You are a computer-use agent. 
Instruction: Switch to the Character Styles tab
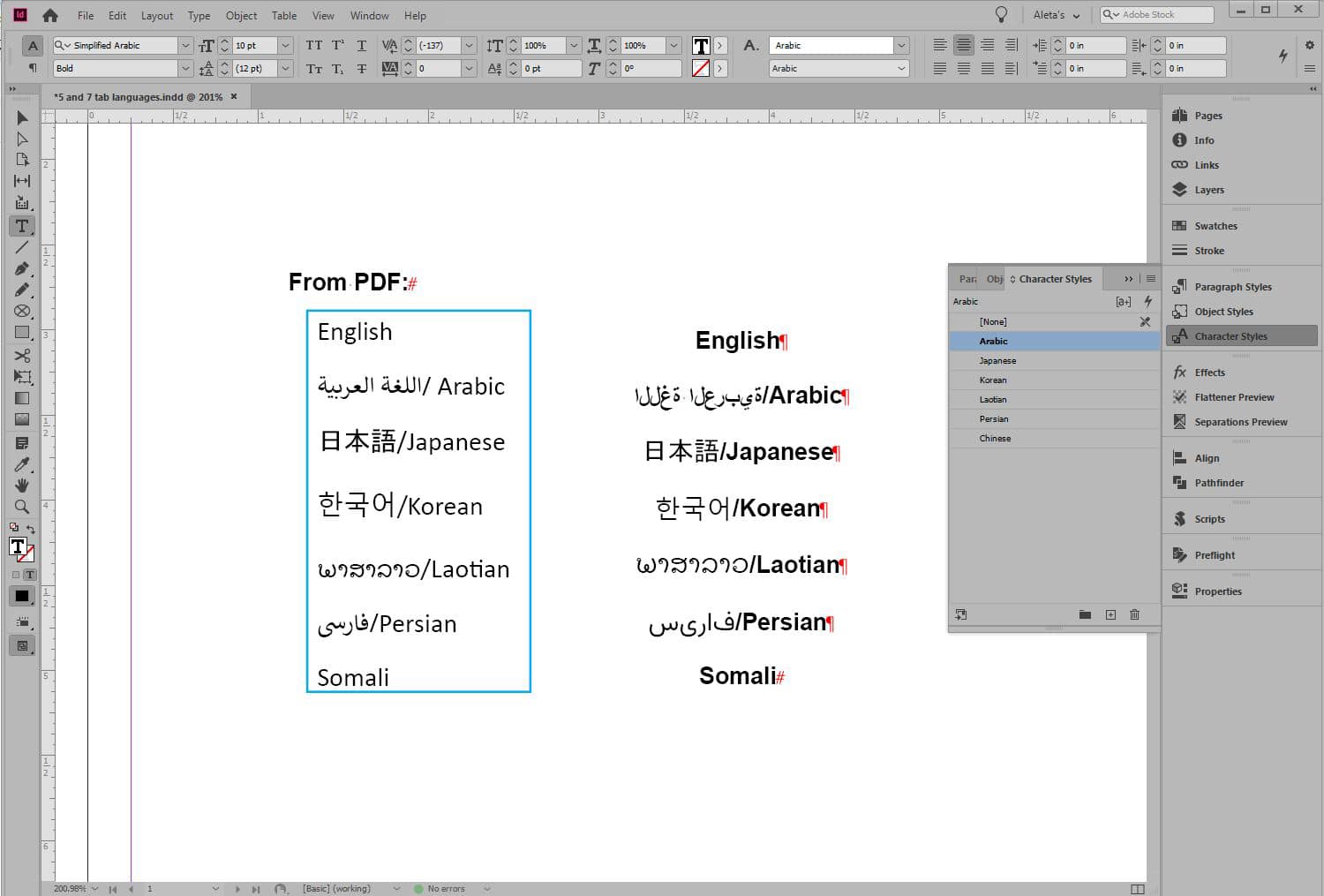coord(1055,279)
